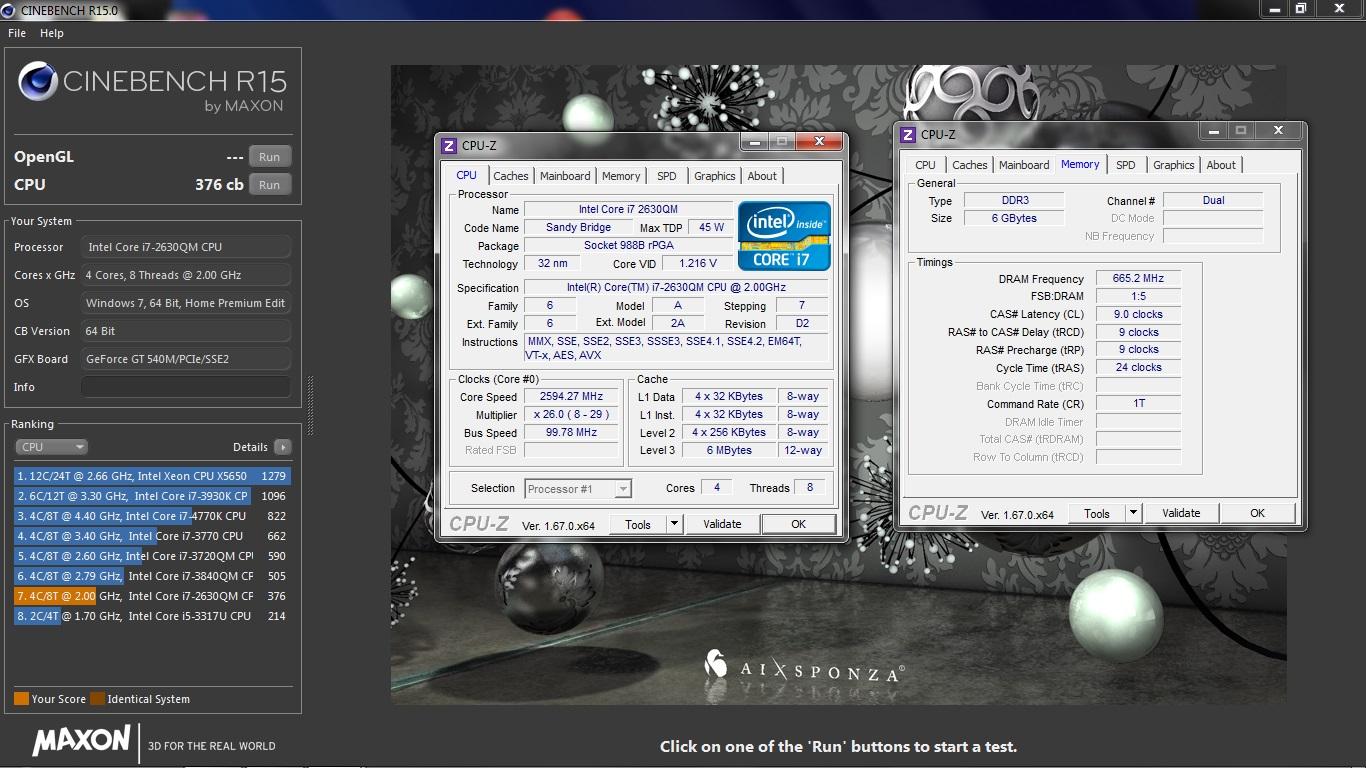1366x768 pixels.
Task: Select the Core i7-3930K ranking entry
Action: (x=152, y=496)
